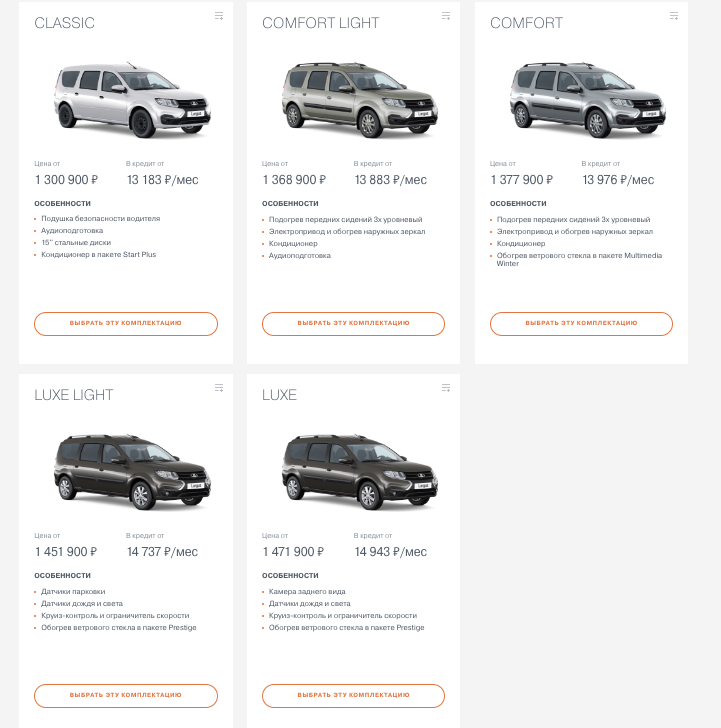The height and width of the screenshot is (728, 721).
Task: Click the CLASSIC trim title
Action: [65, 23]
